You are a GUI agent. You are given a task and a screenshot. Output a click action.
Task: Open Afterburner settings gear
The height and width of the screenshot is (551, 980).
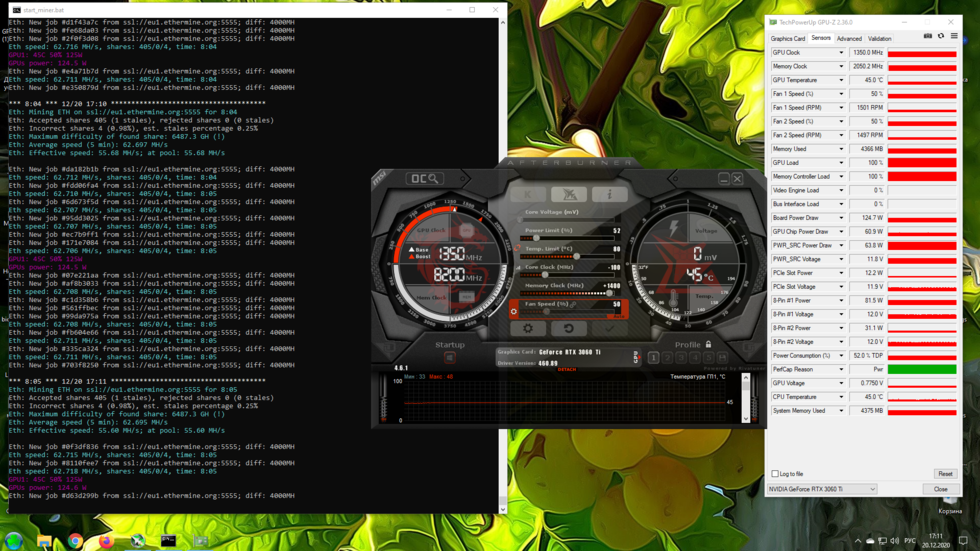click(528, 328)
